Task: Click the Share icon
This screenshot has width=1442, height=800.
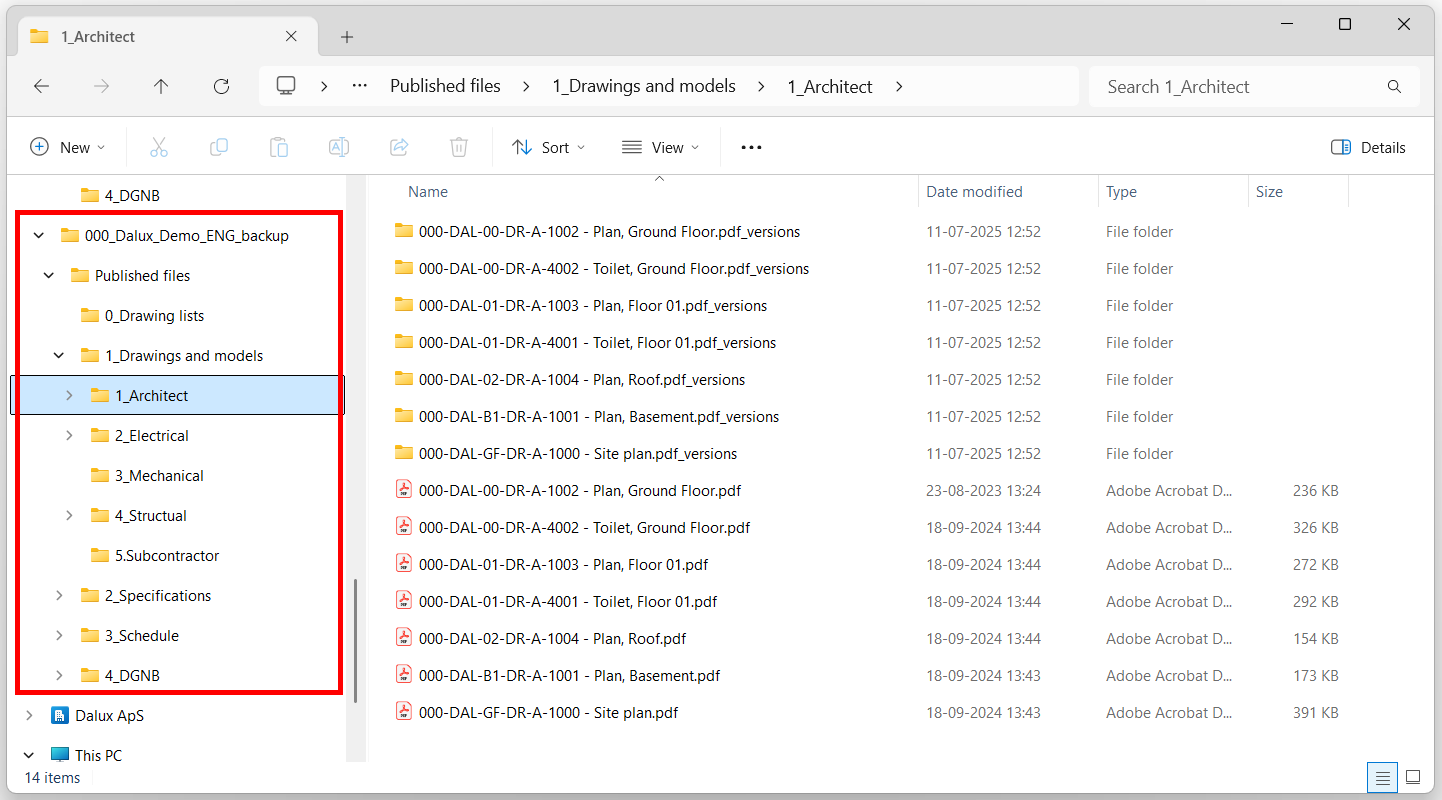Action: click(399, 146)
